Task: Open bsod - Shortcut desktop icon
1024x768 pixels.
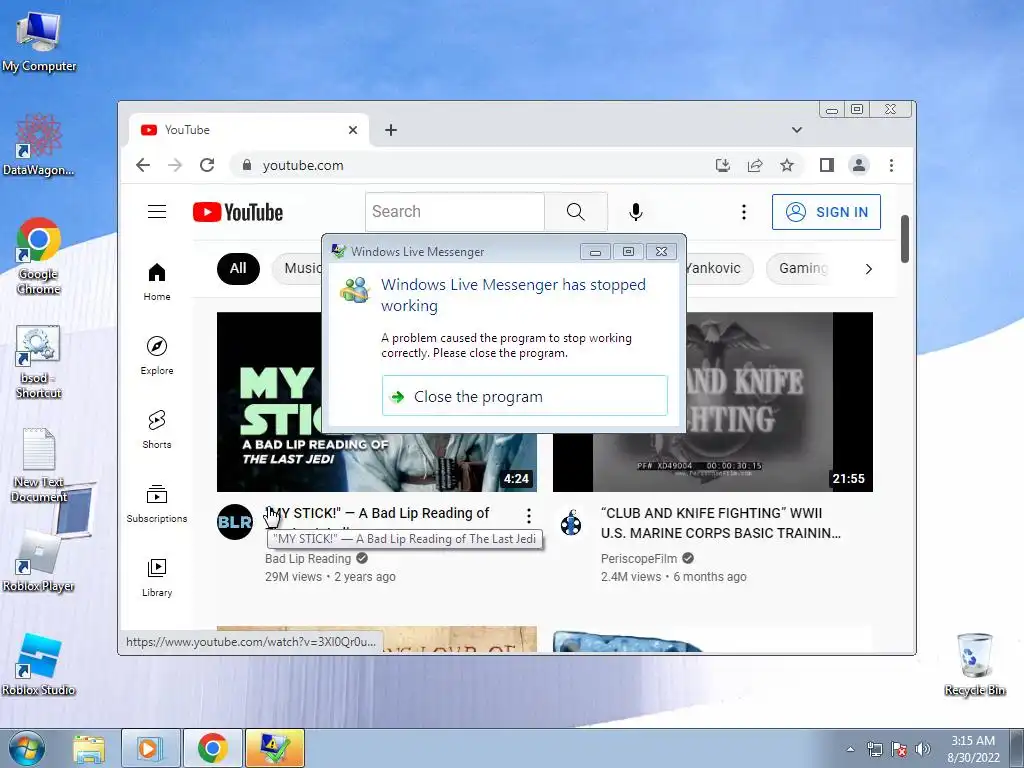Action: click(x=39, y=362)
